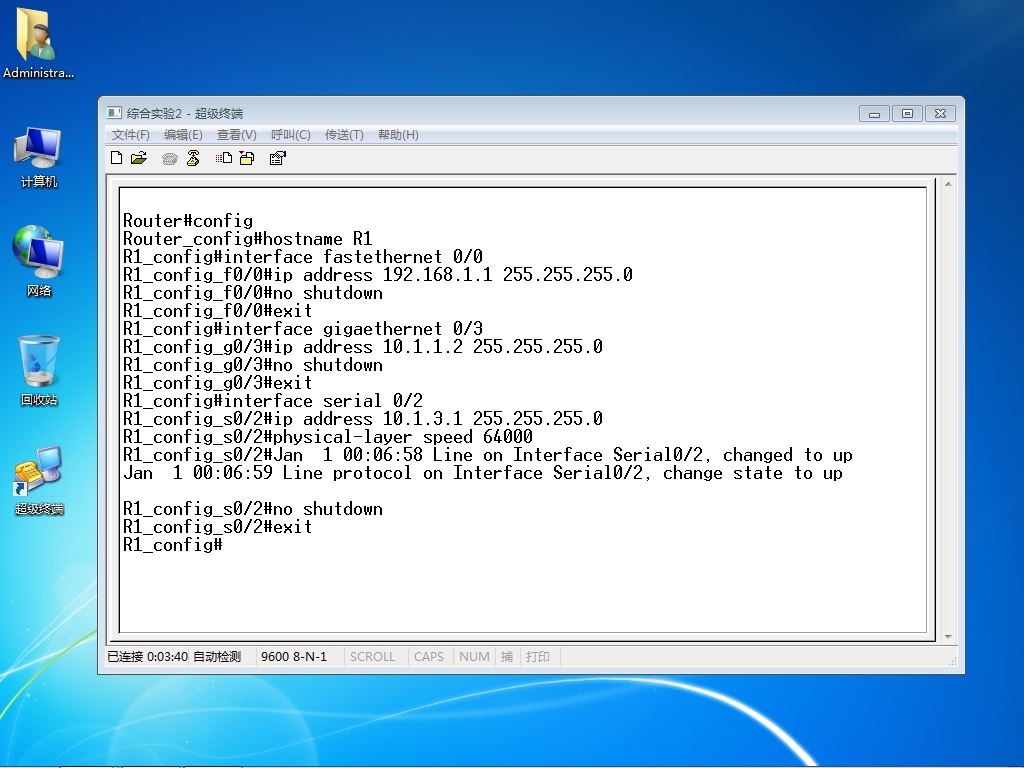Click the SCROLL status indicator

tap(372, 656)
